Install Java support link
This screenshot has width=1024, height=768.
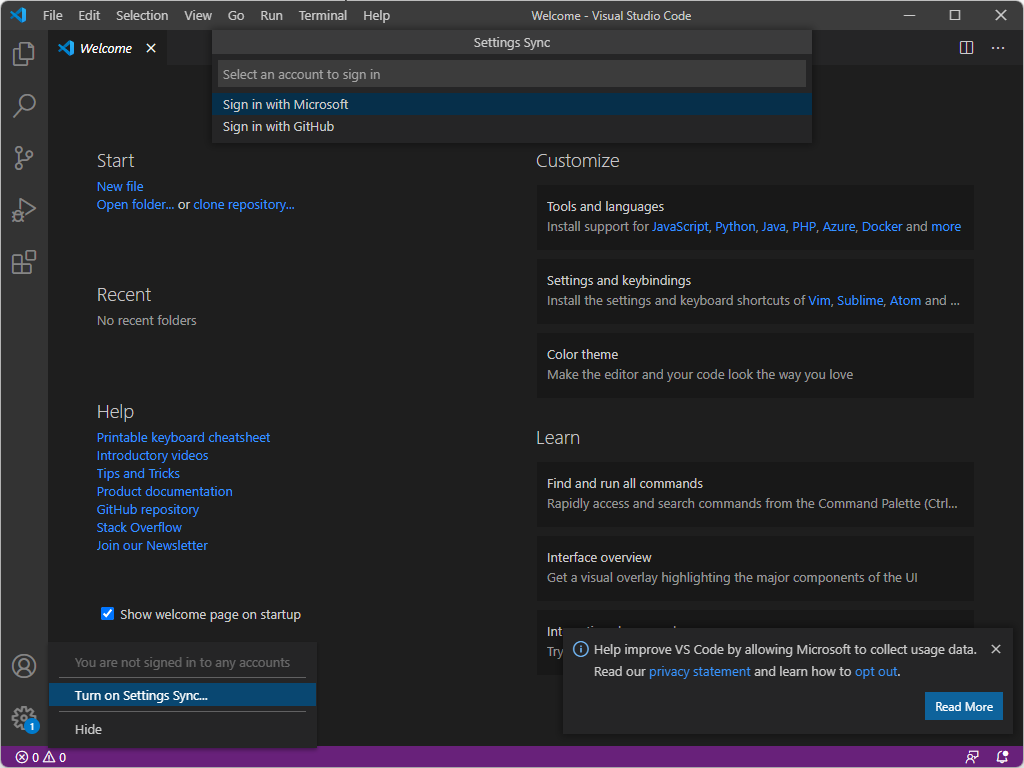coord(773,227)
